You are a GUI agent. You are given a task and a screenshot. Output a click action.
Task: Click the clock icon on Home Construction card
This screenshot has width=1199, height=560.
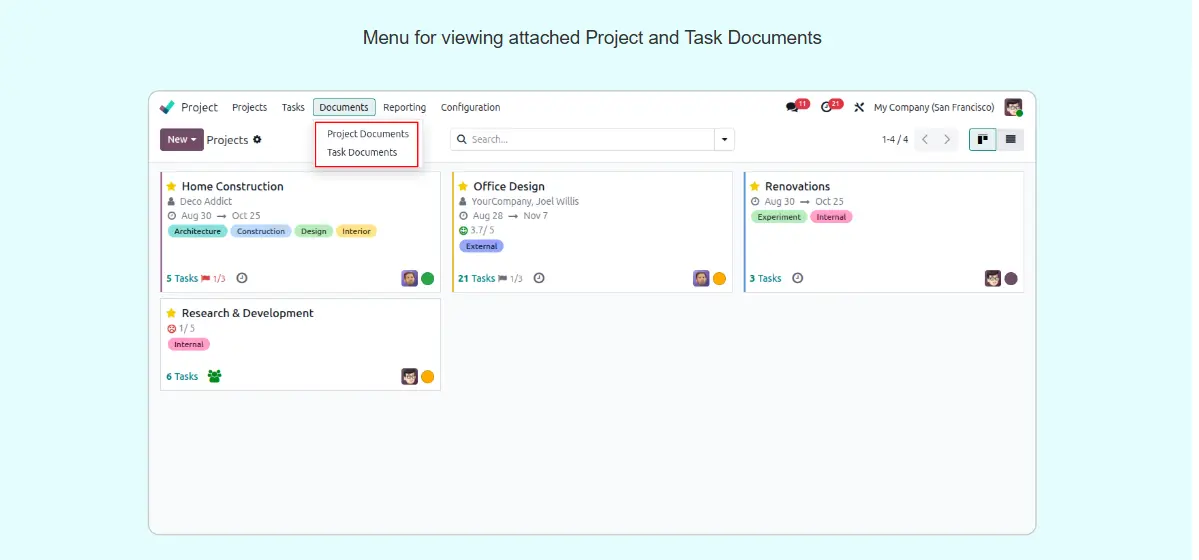coord(242,279)
